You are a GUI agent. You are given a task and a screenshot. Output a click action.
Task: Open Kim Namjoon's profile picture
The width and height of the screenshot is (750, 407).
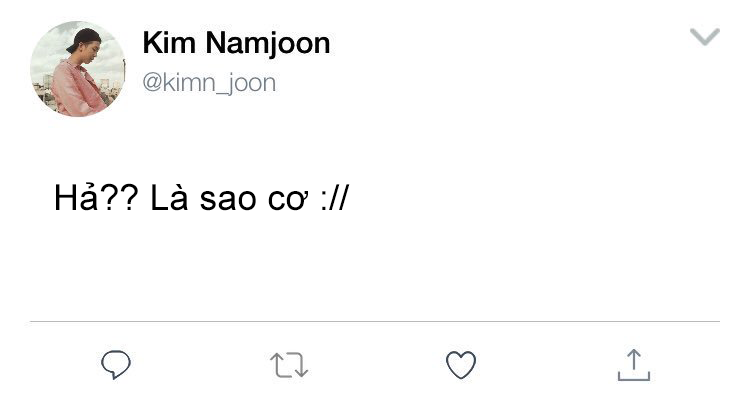tap(78, 69)
